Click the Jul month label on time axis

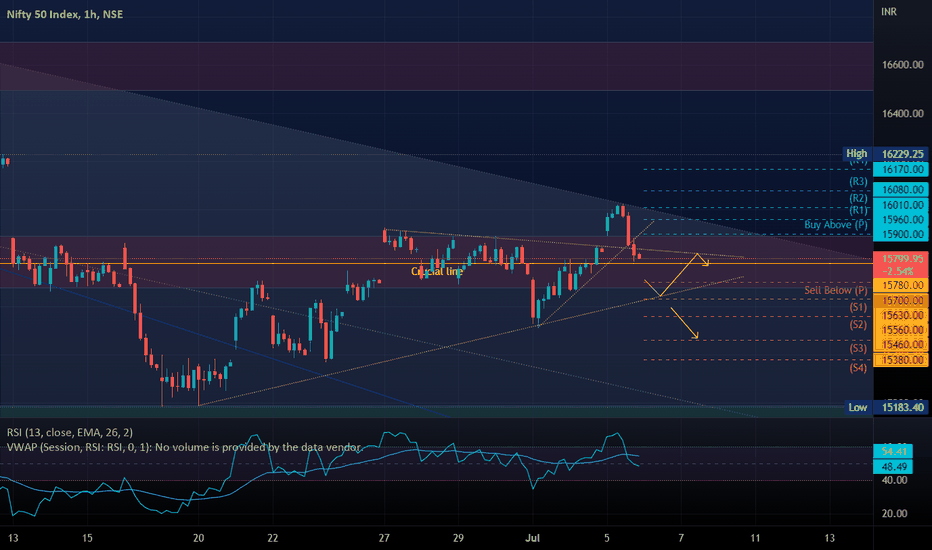click(x=533, y=538)
